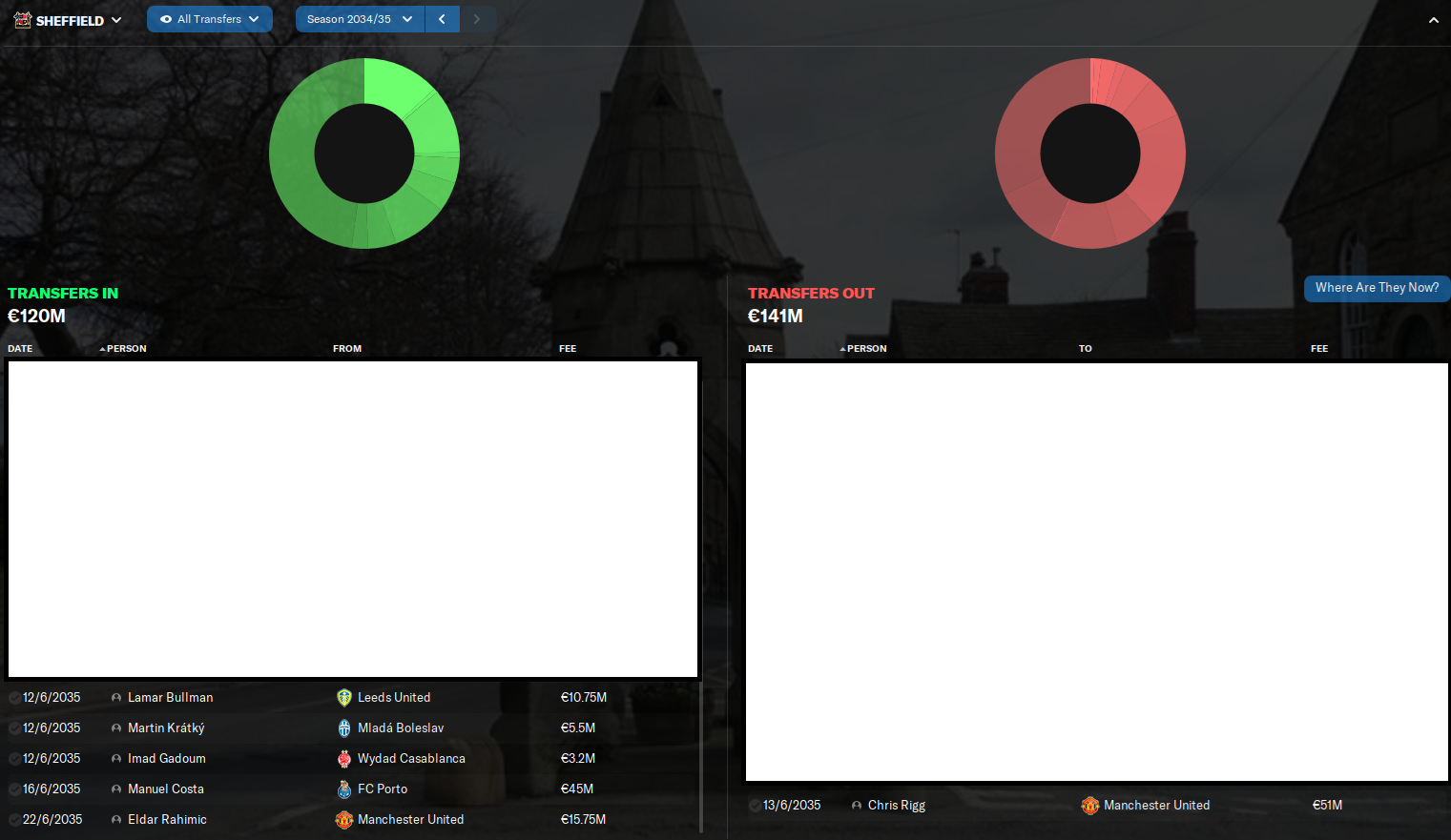The image size is (1451, 840).
Task: Sort Transfers In by the FROM column
Action: point(347,349)
